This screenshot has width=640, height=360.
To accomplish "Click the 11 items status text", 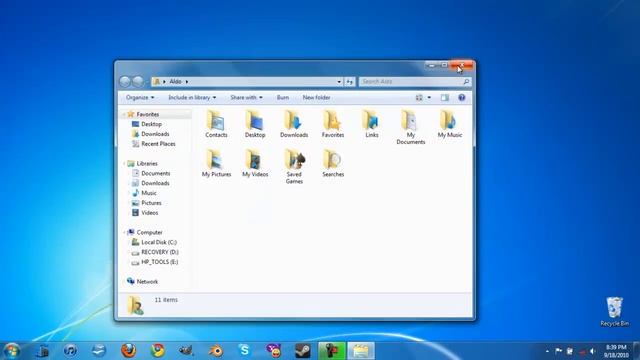I will point(166,300).
